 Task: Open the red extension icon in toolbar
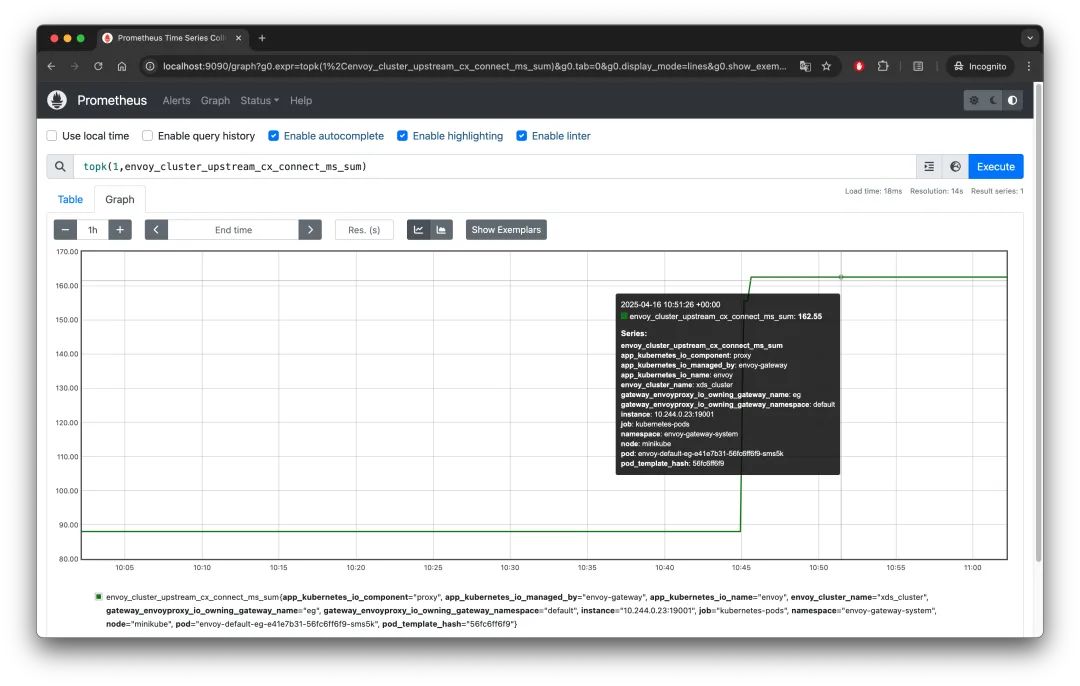pyautogui.click(x=859, y=66)
